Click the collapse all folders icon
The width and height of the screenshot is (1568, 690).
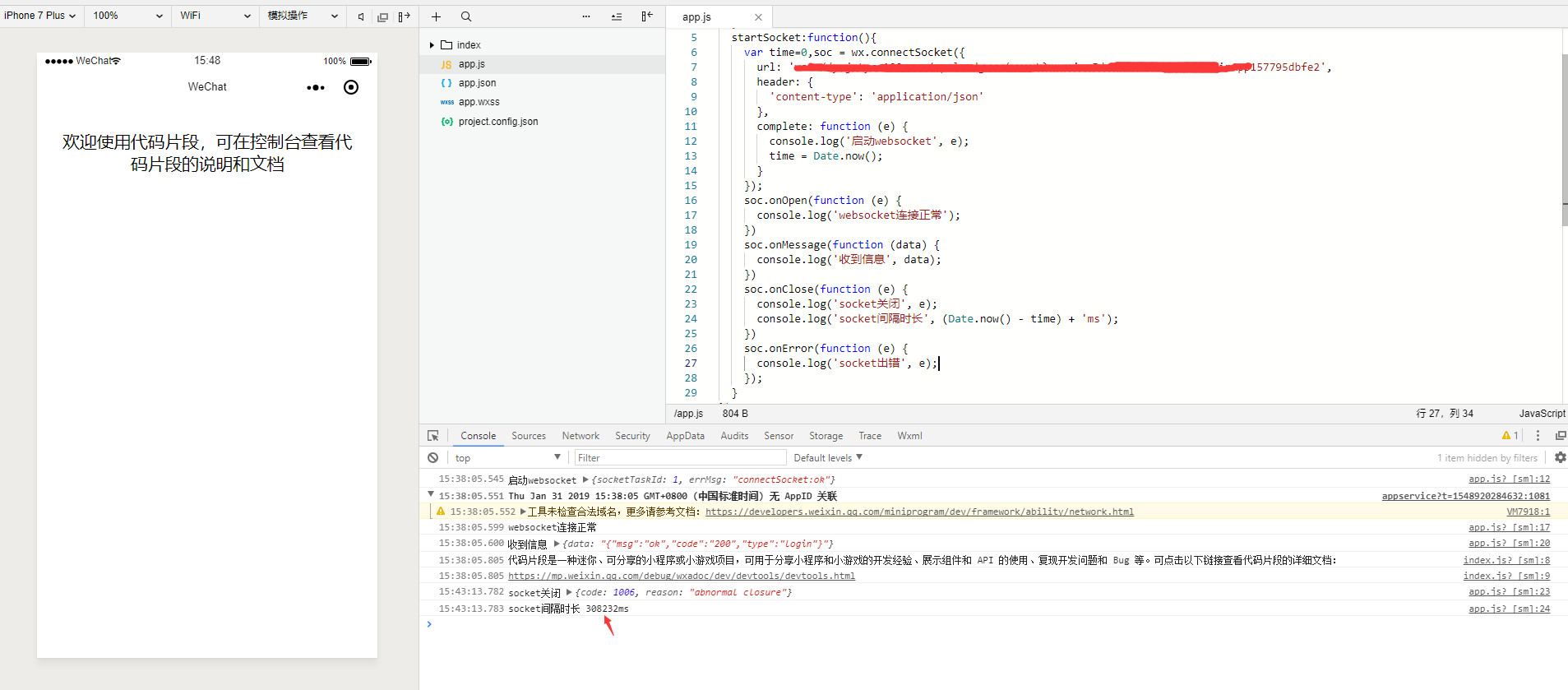pos(617,16)
